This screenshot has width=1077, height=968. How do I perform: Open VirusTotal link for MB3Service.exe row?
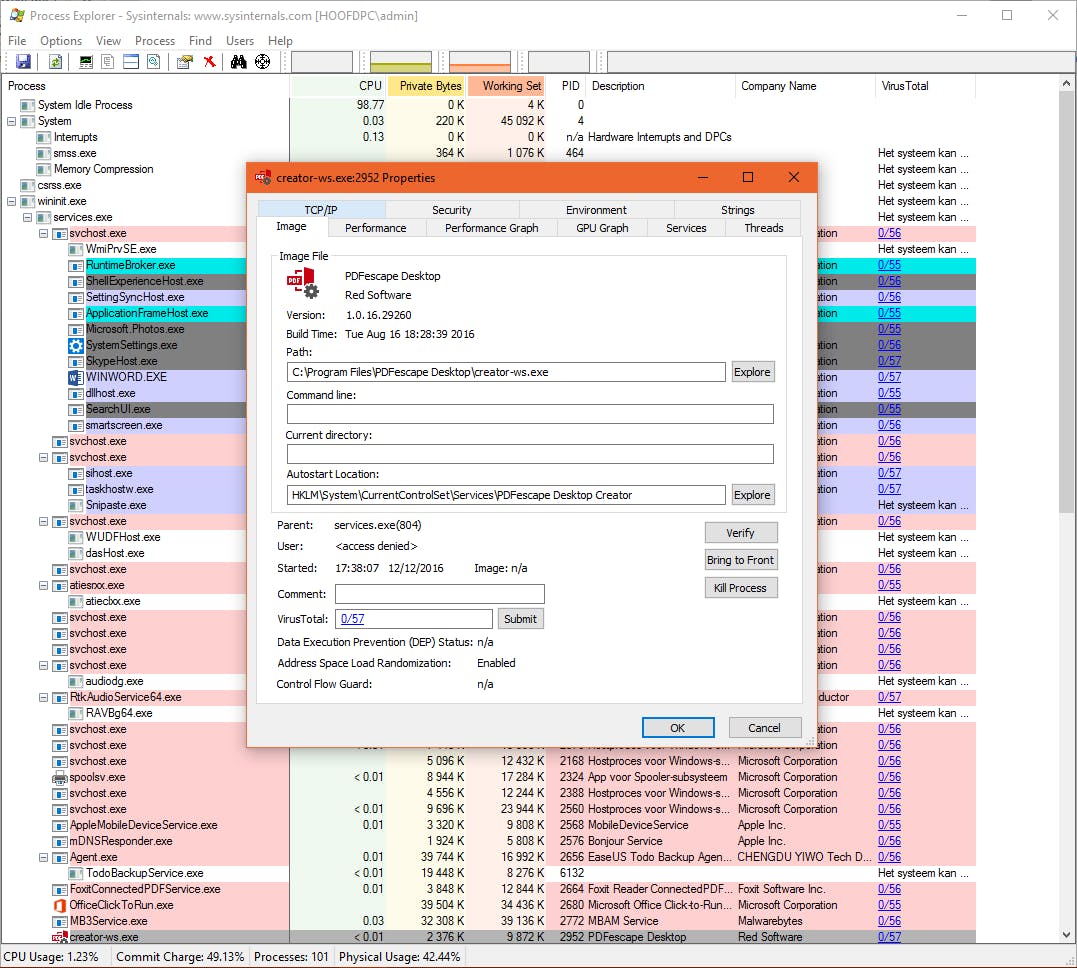pos(889,921)
